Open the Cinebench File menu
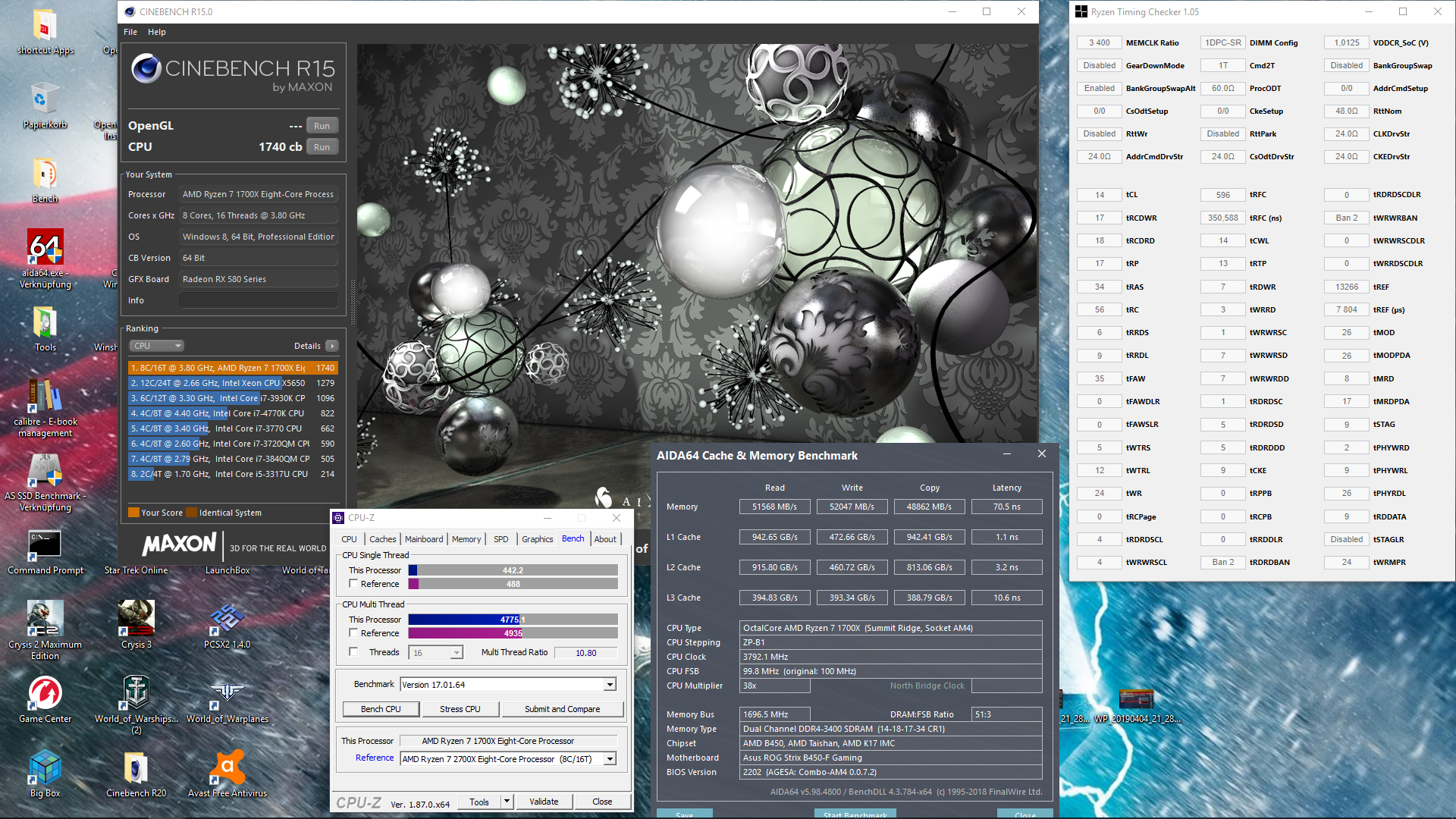Image resolution: width=1456 pixels, height=819 pixels. [x=130, y=32]
